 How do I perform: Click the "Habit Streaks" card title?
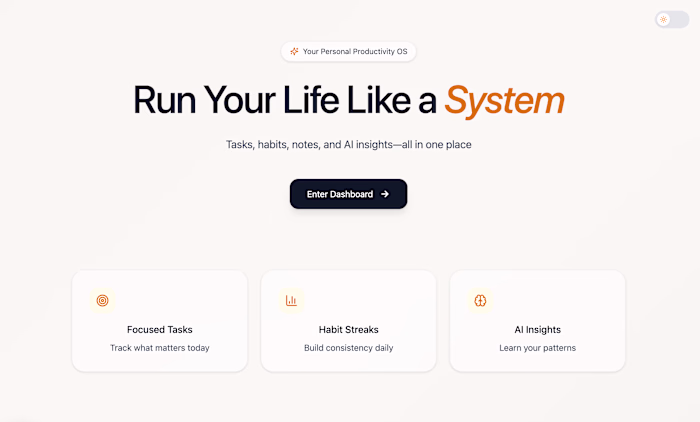click(349, 330)
